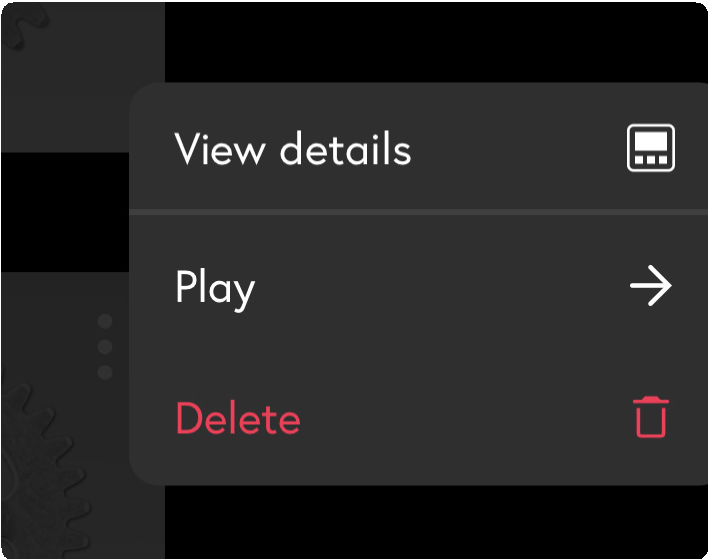Collapse the popup via the three-dot button
The height and width of the screenshot is (559, 708).
pos(105,347)
